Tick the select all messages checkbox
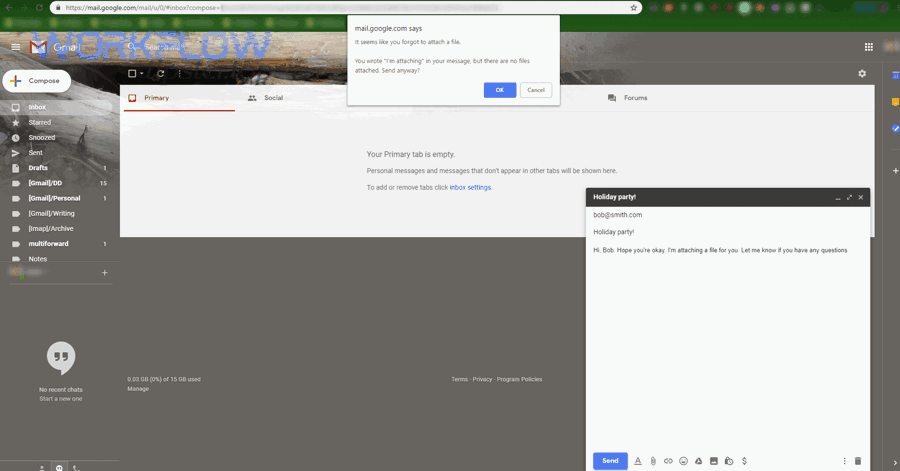Screen dimensions: 900x471 [132, 74]
